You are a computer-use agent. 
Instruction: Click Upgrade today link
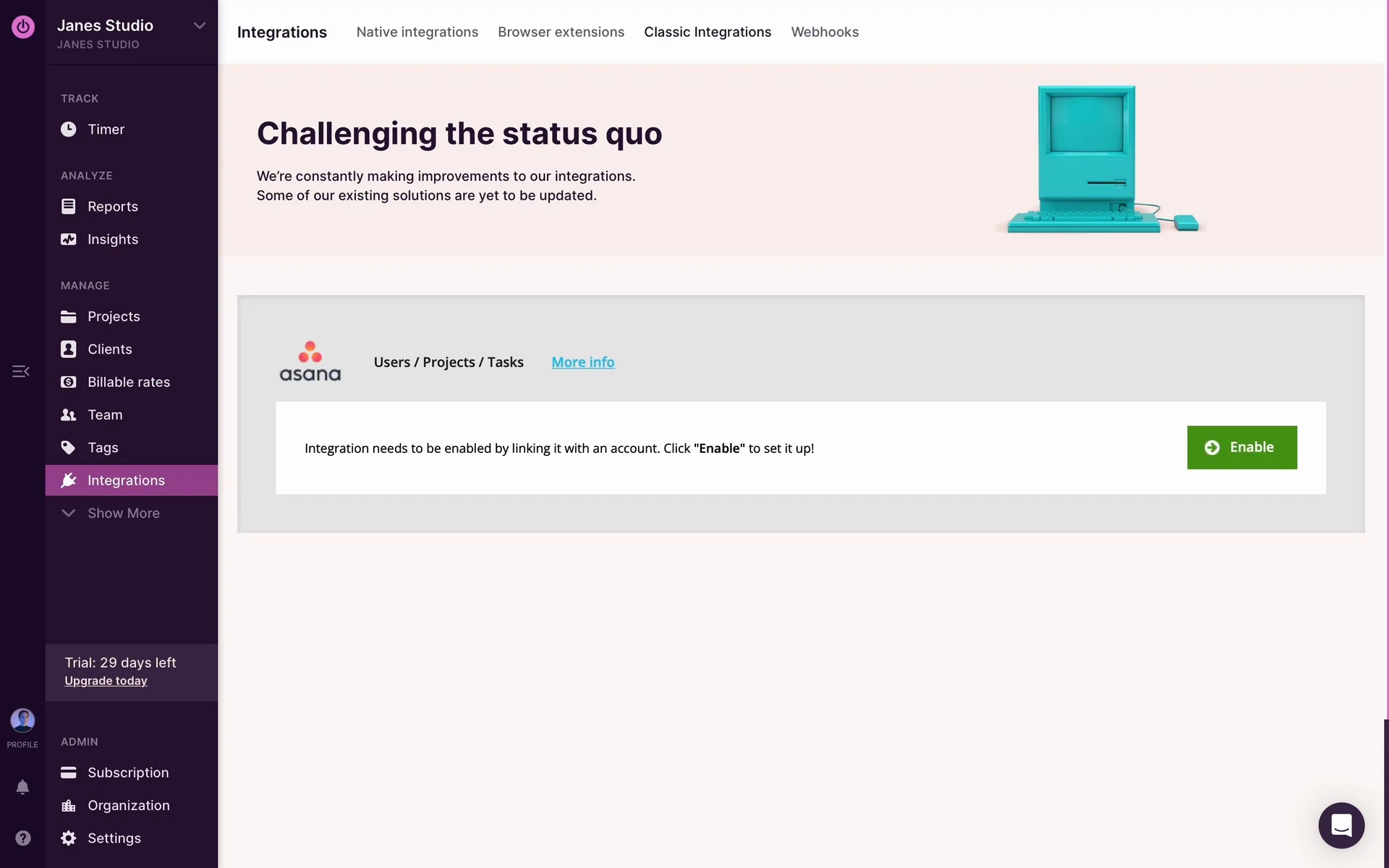[106, 681]
